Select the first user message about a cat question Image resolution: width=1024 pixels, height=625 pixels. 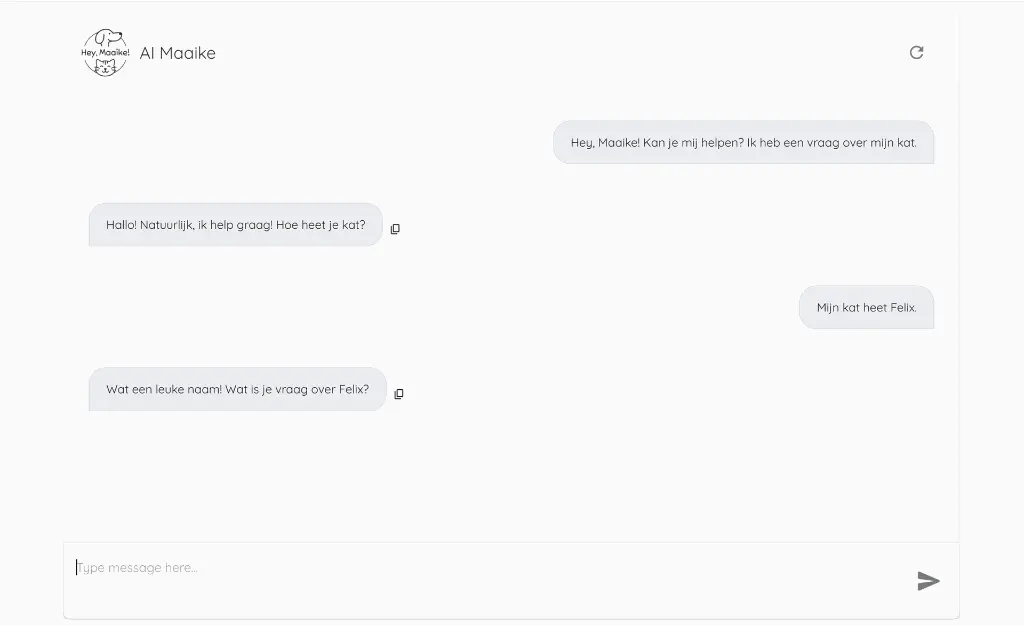744,142
